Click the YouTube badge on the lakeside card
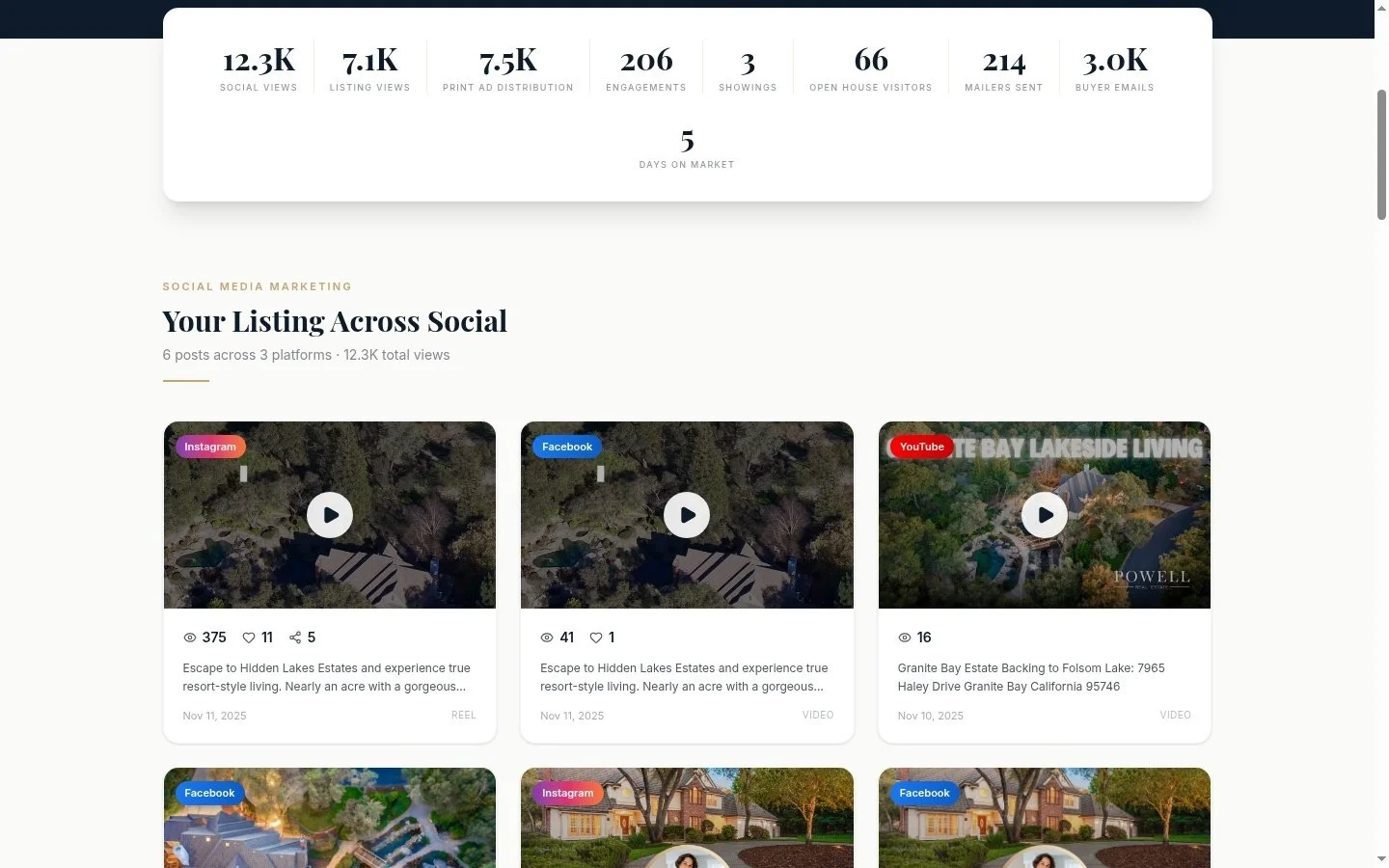Image resolution: width=1389 pixels, height=868 pixels. 921,447
